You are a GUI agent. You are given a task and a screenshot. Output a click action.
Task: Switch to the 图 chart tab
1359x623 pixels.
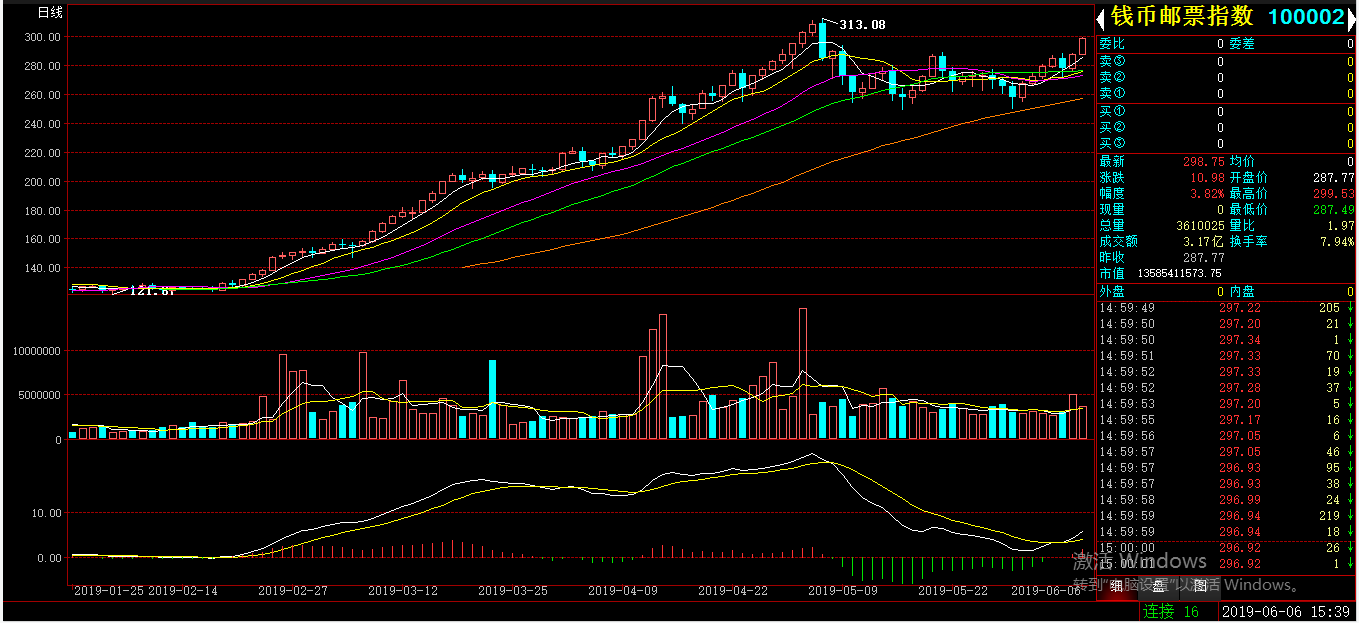coord(1199,587)
